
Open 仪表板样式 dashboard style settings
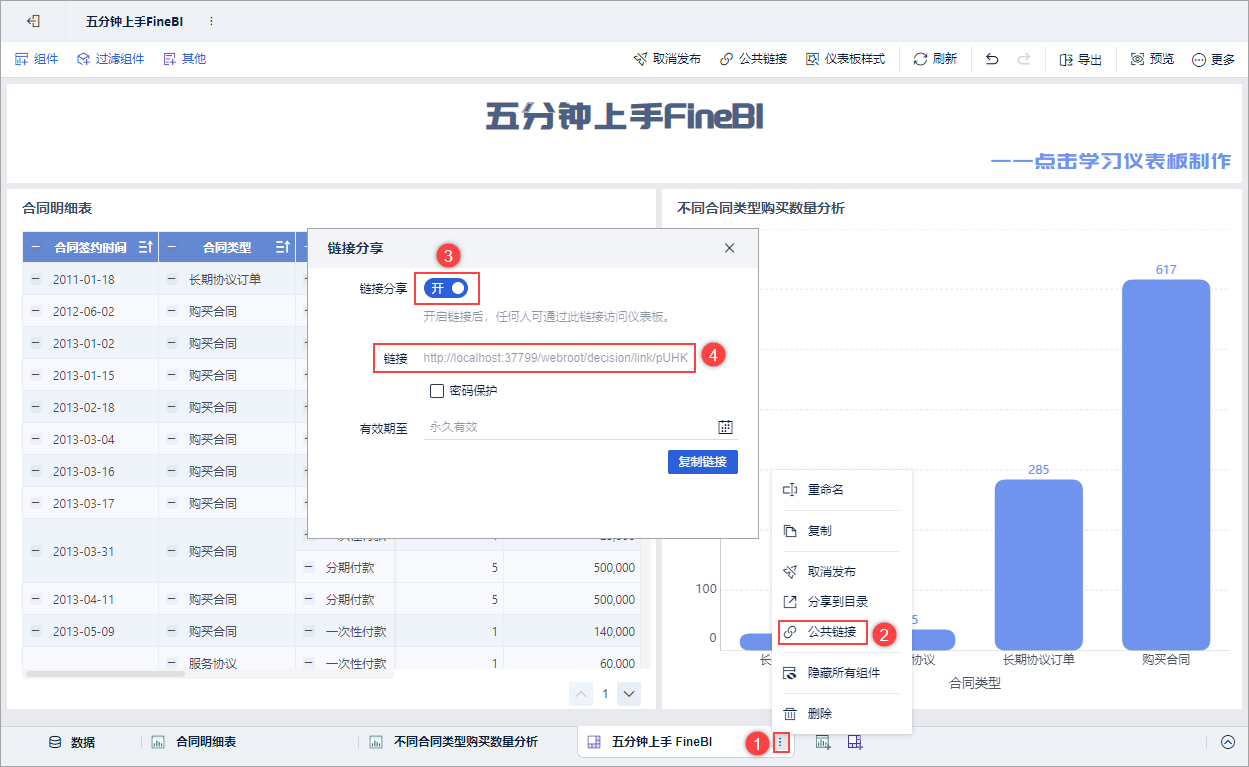click(x=845, y=59)
